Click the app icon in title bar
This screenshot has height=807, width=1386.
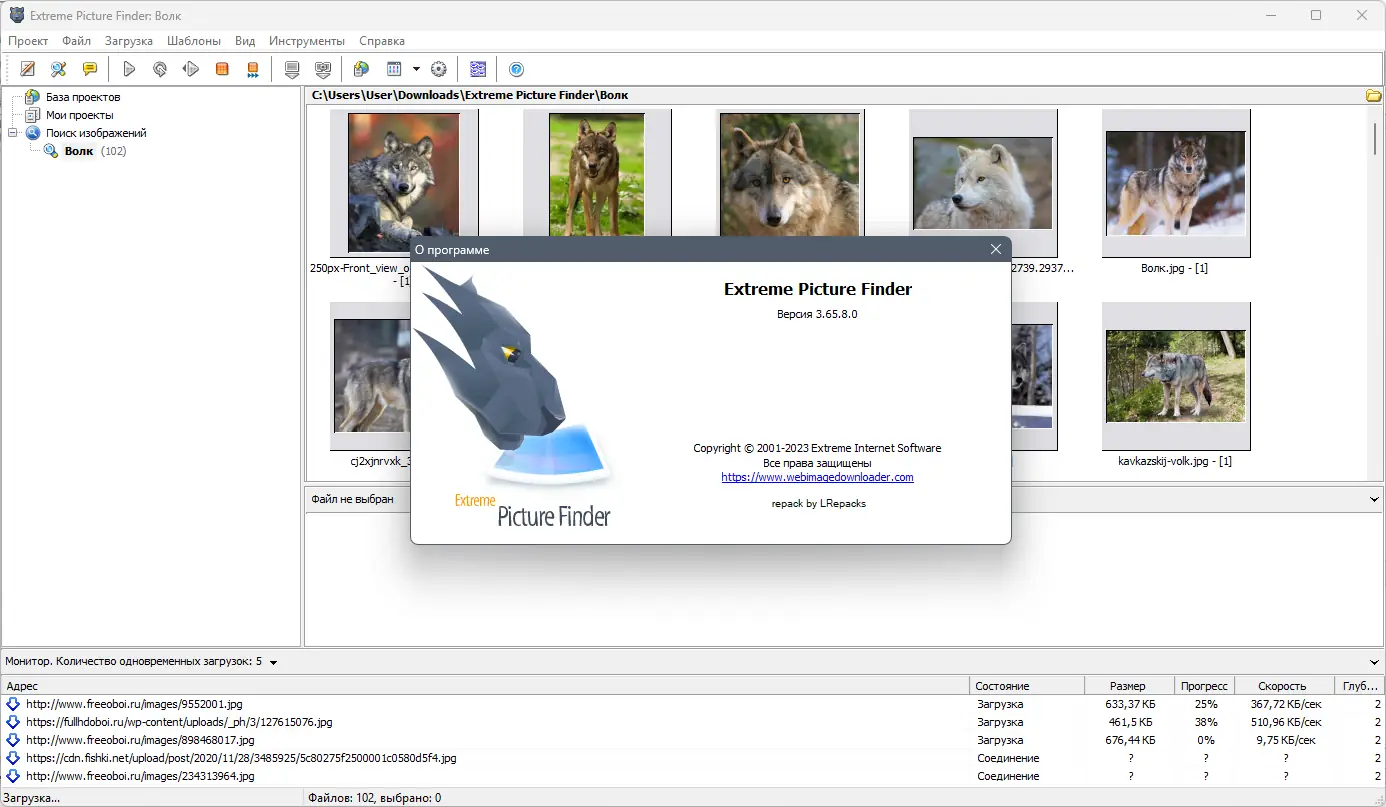pyautogui.click(x=17, y=16)
